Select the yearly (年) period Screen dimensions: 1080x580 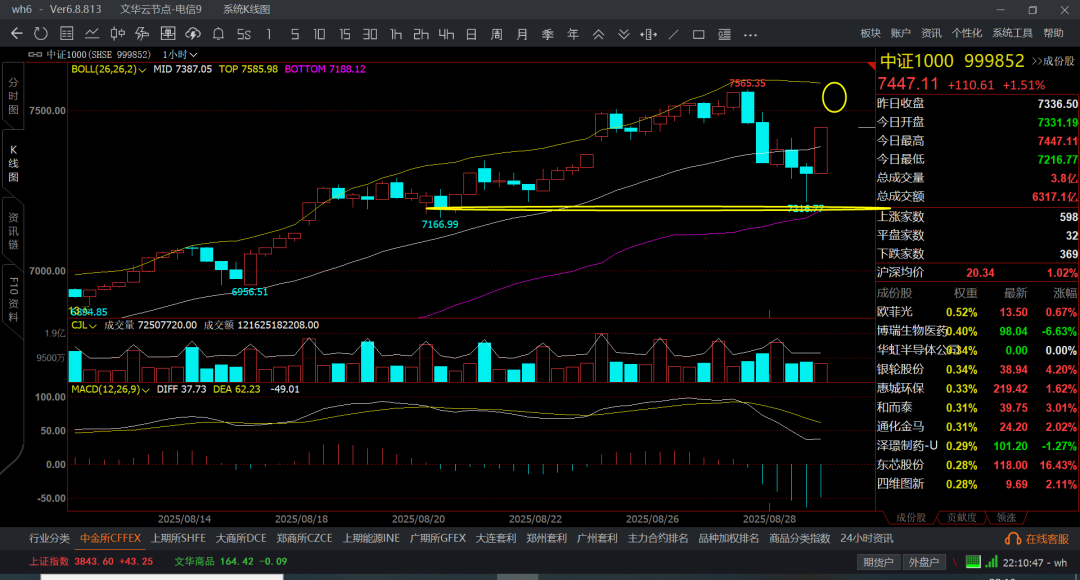pos(572,34)
